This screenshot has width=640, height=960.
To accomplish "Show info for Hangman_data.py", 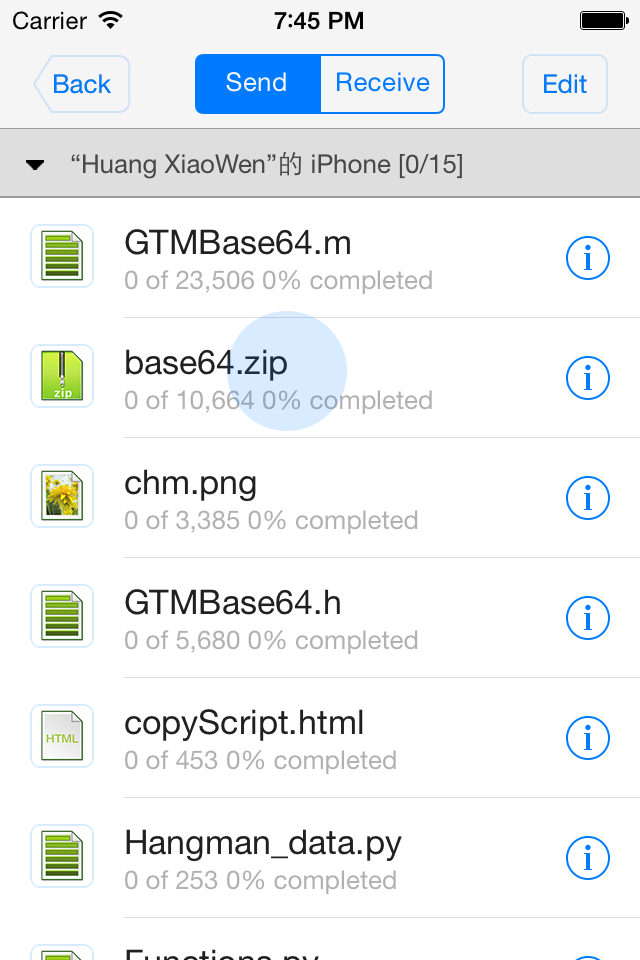I will point(587,858).
